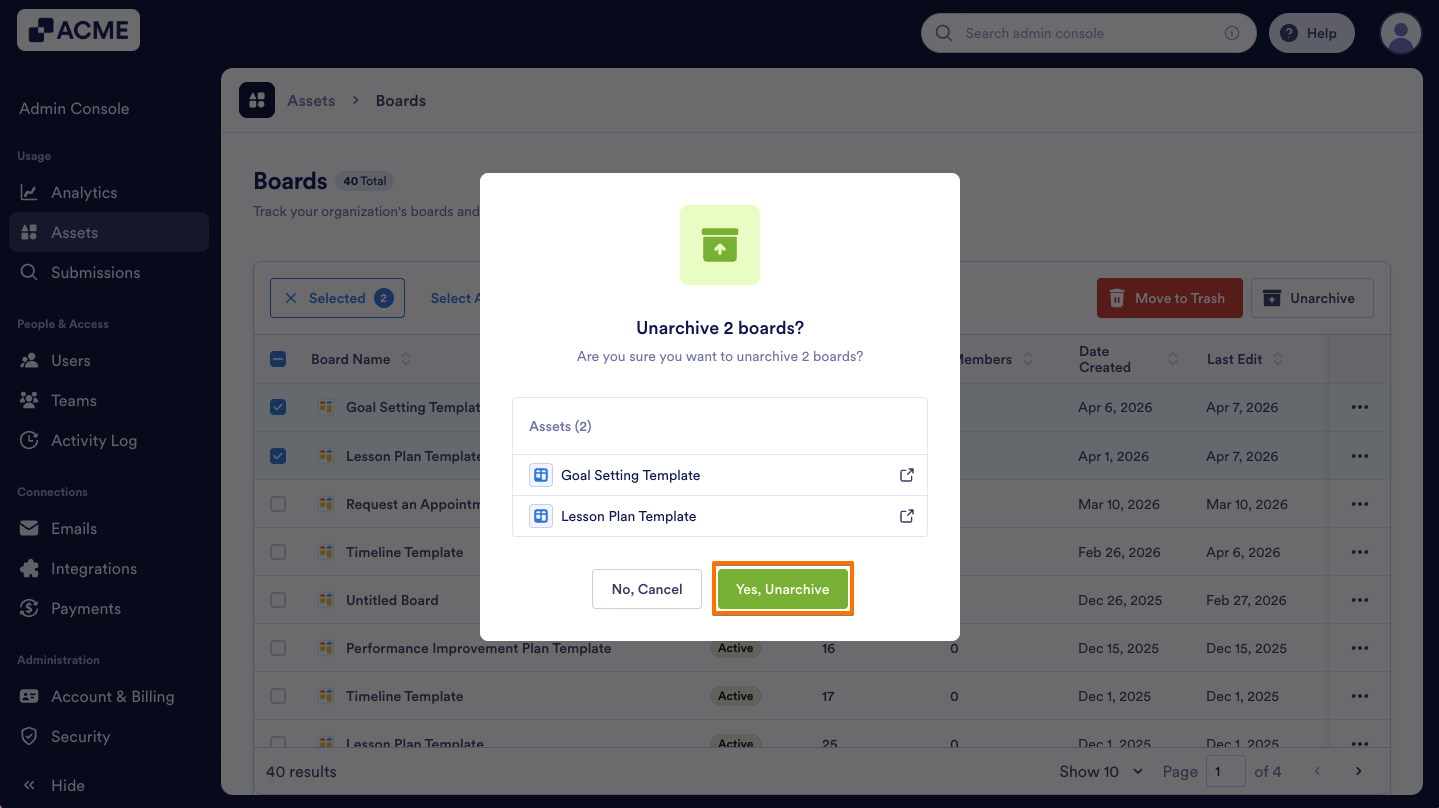1439x808 pixels.
Task: Open the Analytics section in the sidebar
Action: 82,192
